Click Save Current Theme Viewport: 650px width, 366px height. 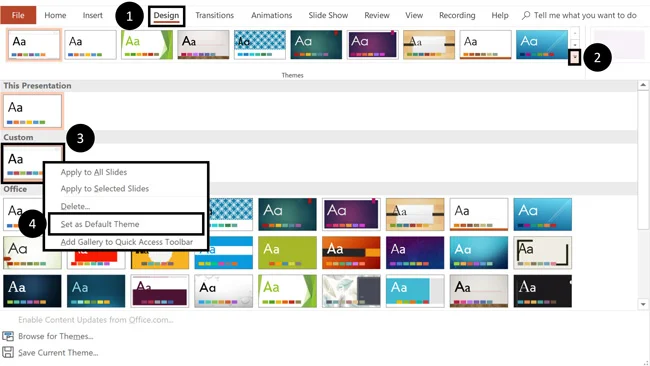coord(58,353)
